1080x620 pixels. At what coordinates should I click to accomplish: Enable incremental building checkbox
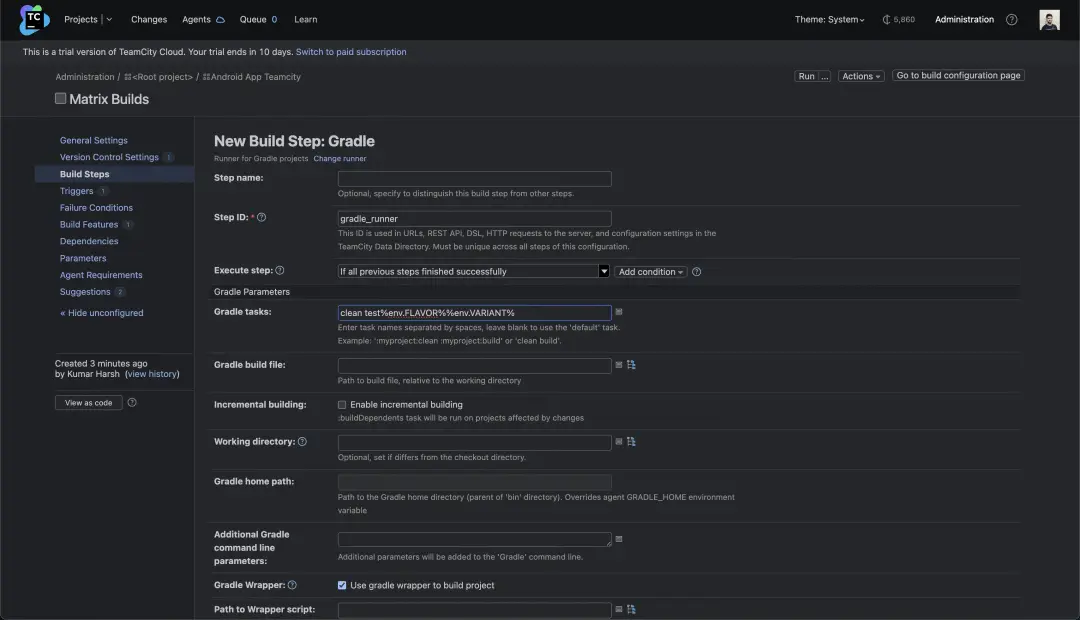[342, 405]
